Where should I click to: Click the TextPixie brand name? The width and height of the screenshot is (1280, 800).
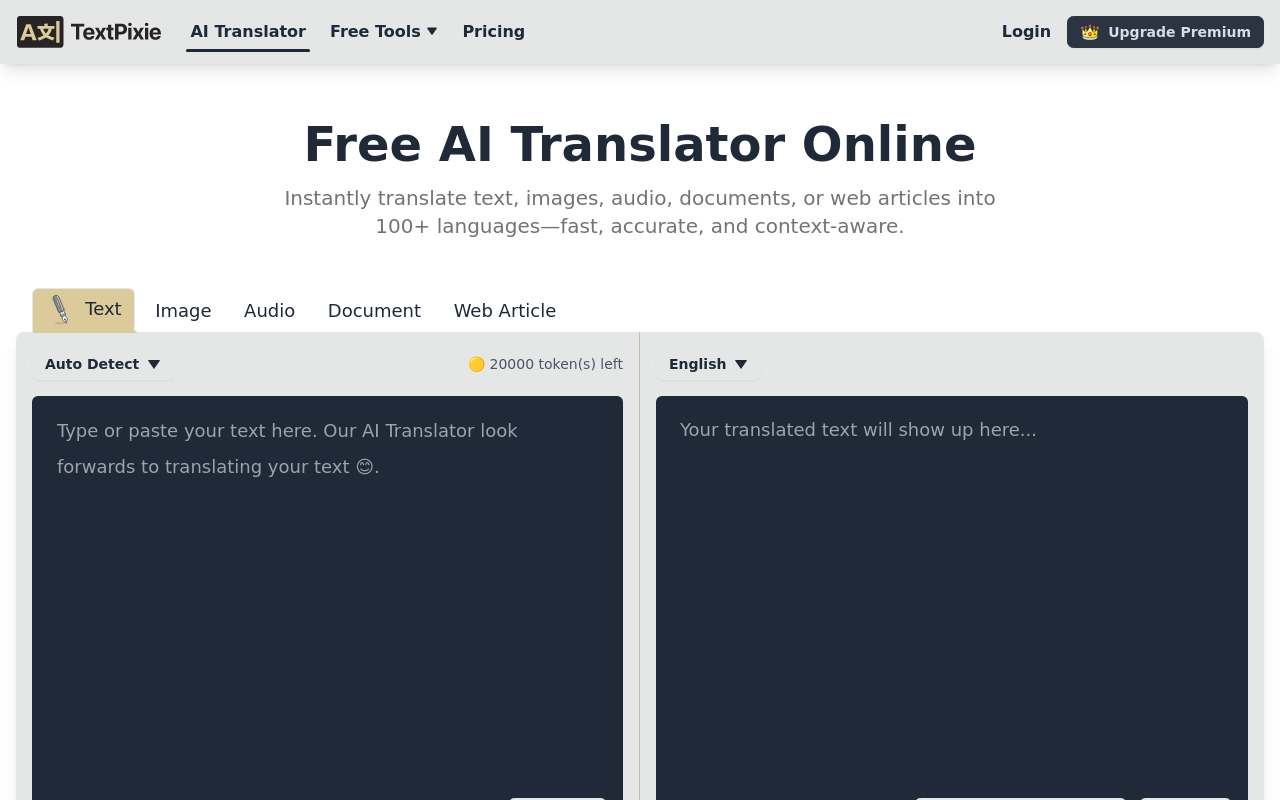(116, 32)
